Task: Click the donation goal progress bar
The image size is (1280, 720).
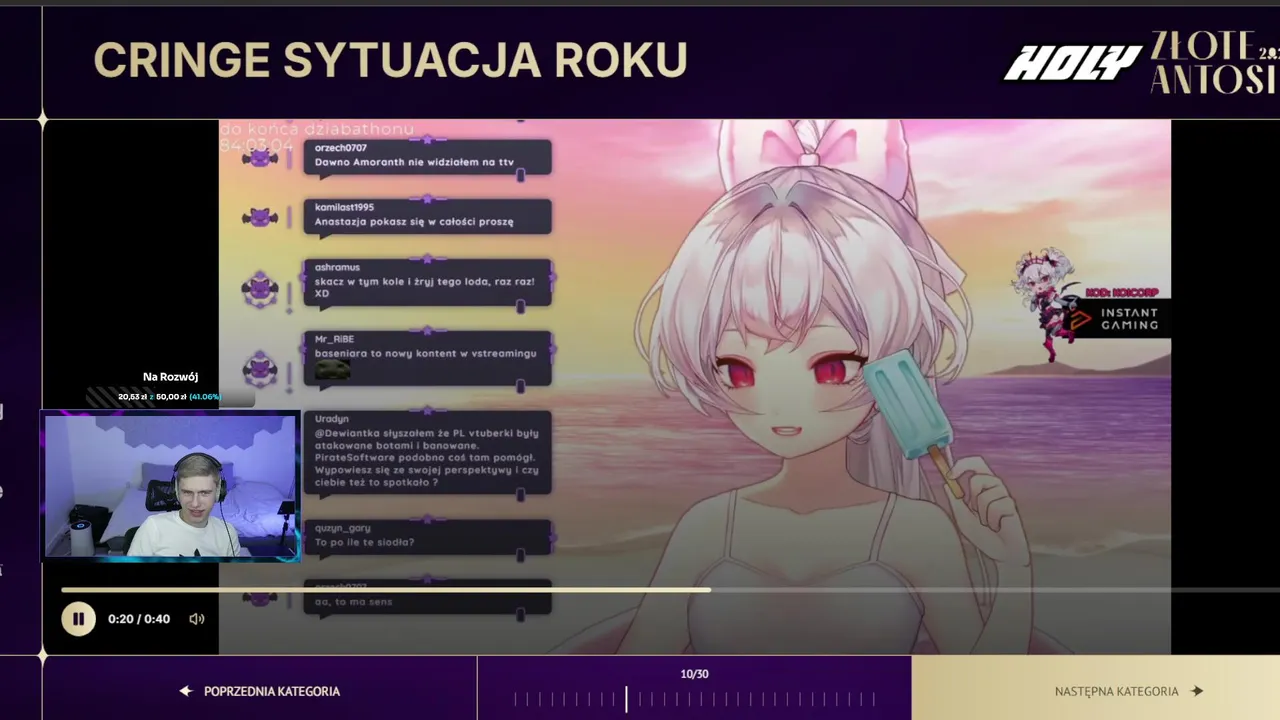Action: pyautogui.click(x=170, y=397)
